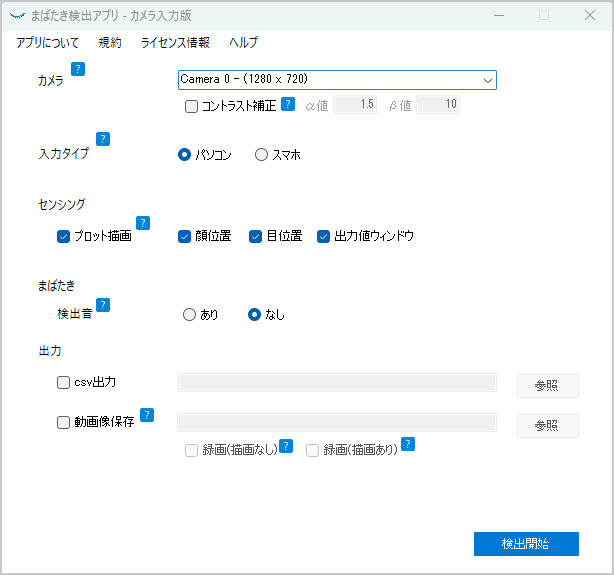Click 検出開始 button
The height and width of the screenshot is (575, 614).
click(x=526, y=544)
